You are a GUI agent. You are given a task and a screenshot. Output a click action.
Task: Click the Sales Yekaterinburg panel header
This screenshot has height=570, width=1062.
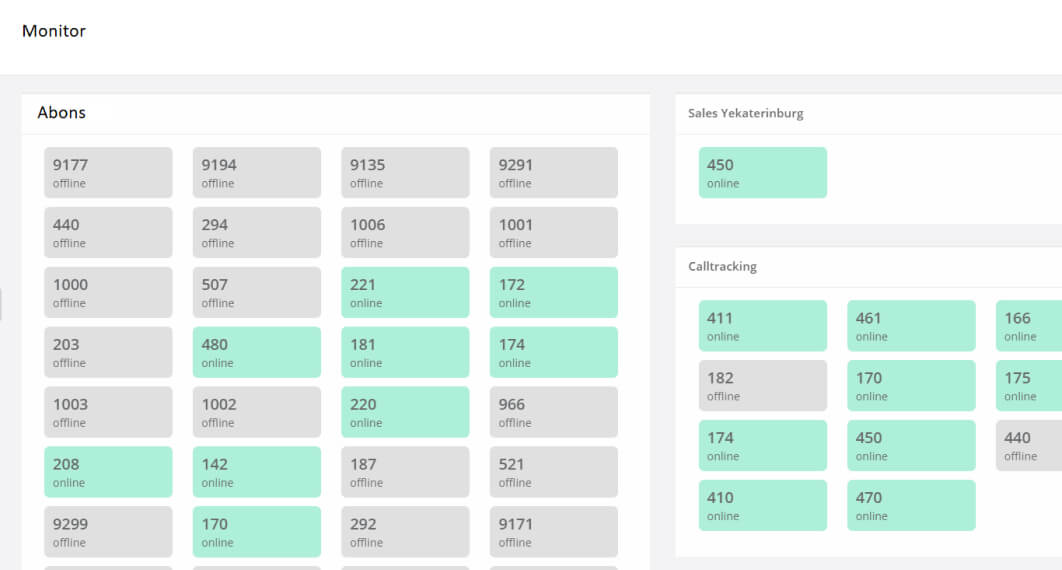click(x=745, y=114)
